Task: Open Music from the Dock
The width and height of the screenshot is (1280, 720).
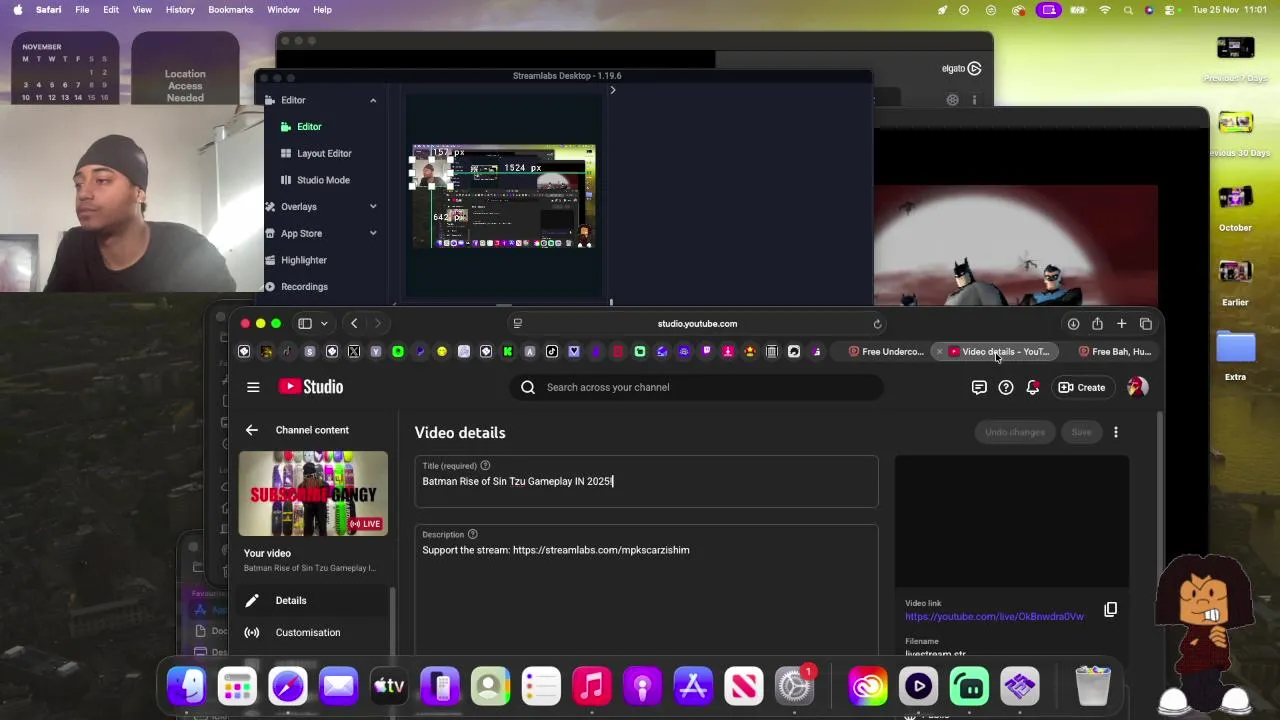Action: [x=592, y=686]
